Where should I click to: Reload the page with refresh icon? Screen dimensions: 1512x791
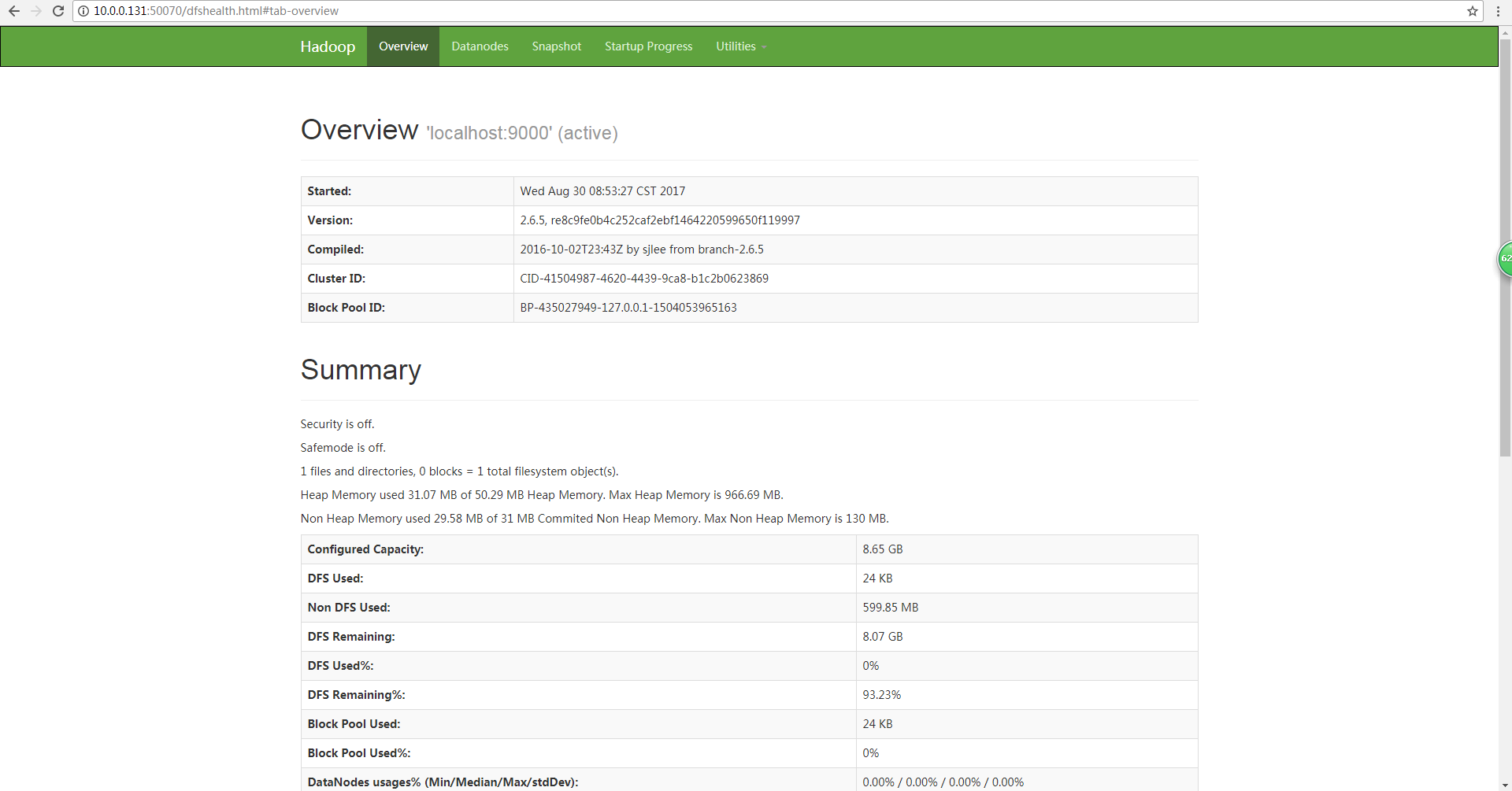coord(58,11)
